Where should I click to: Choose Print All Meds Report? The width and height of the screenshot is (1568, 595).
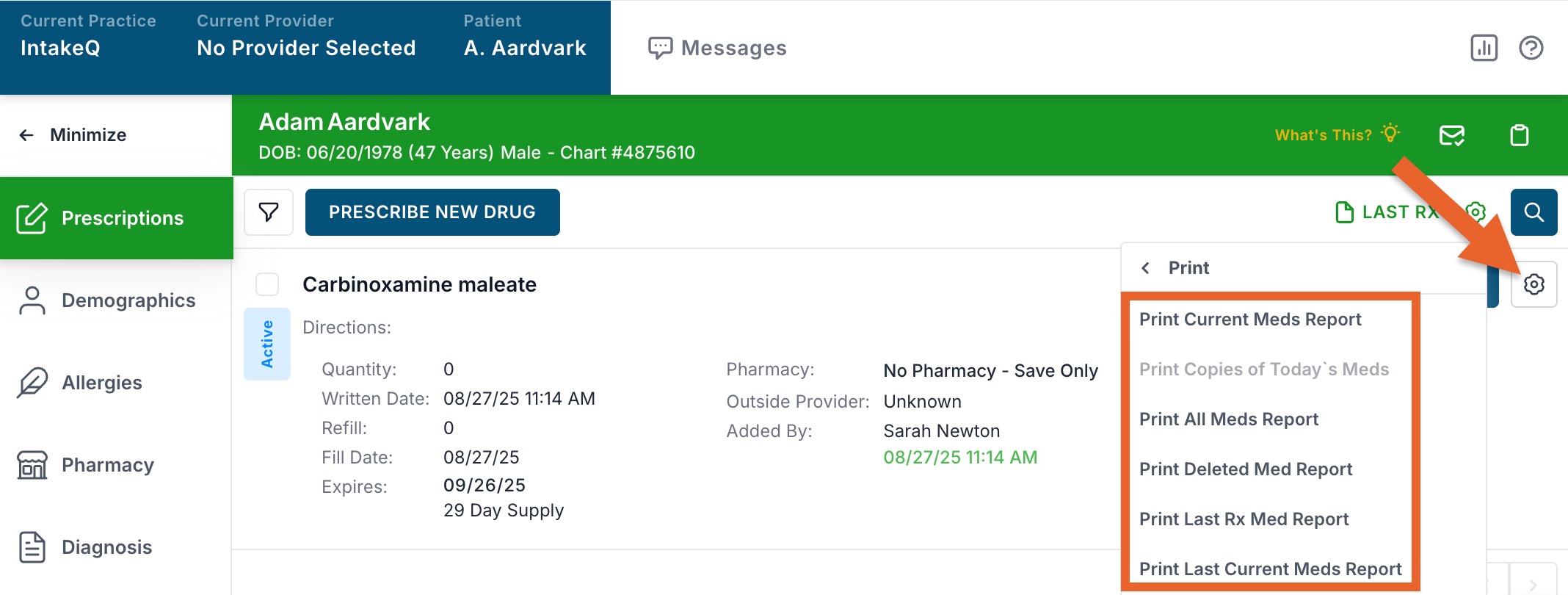(x=1228, y=419)
